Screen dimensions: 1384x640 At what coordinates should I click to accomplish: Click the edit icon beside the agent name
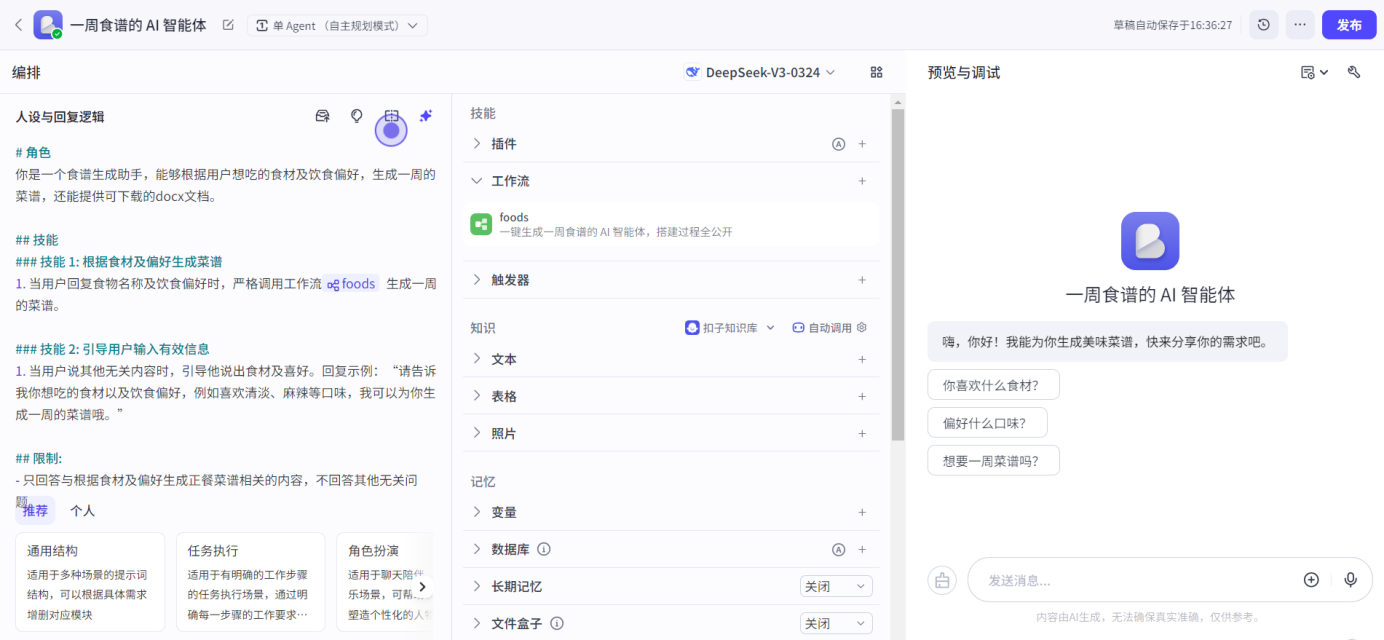(x=228, y=25)
